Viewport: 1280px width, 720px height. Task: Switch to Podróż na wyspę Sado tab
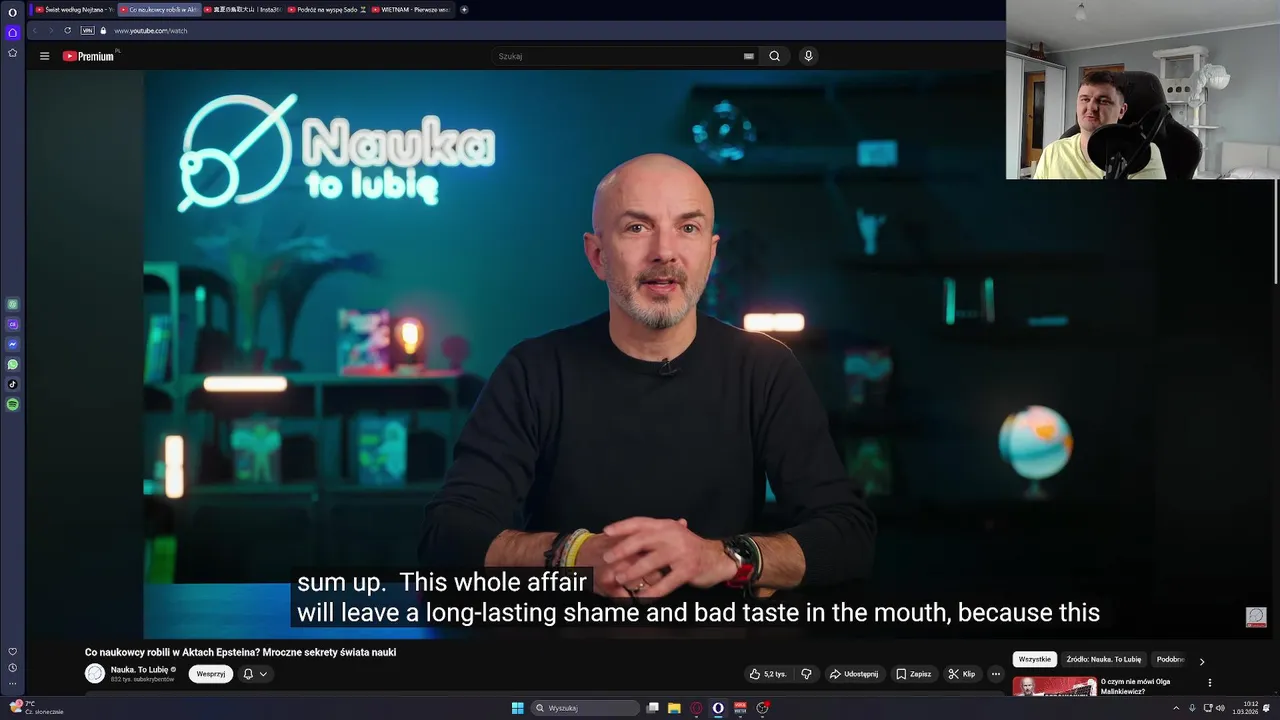coord(327,9)
